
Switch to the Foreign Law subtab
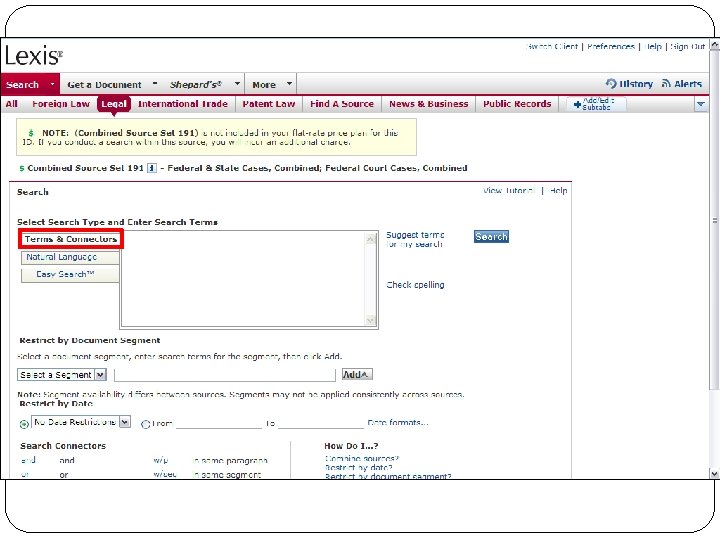[61, 104]
